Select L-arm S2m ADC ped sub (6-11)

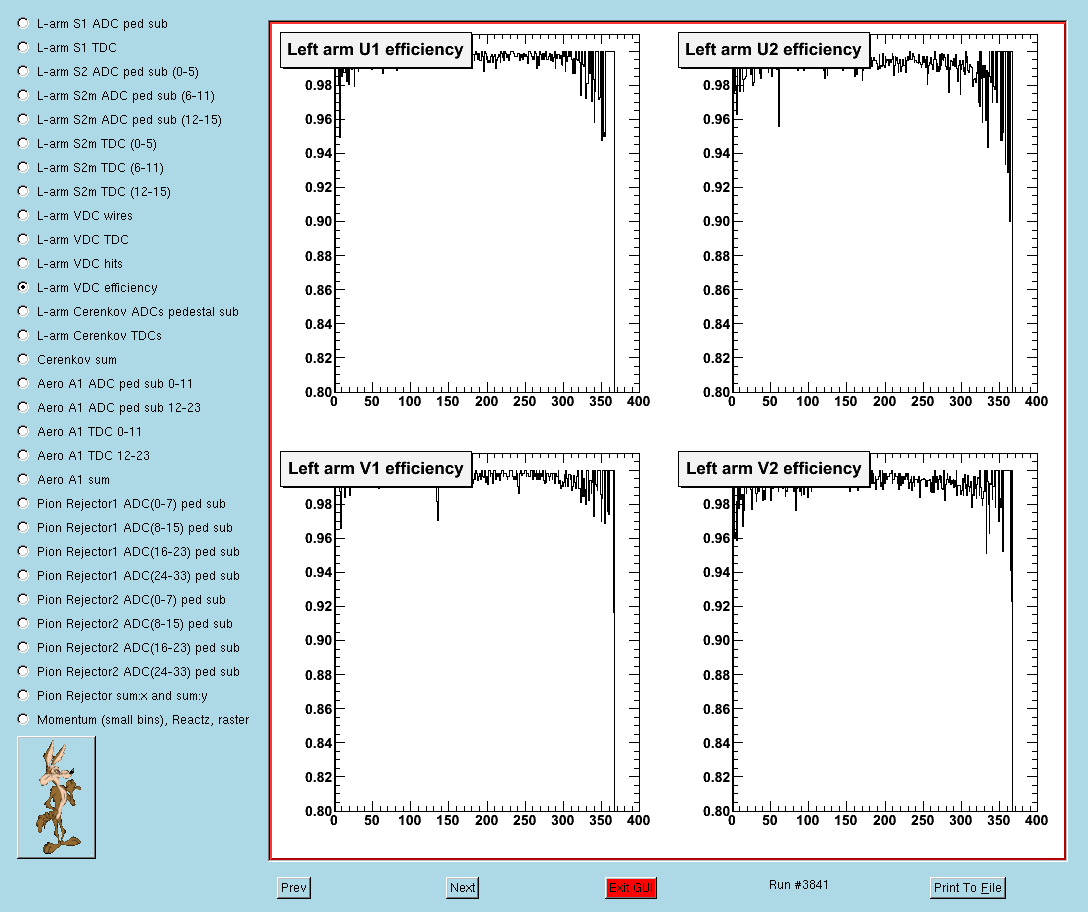[23, 95]
